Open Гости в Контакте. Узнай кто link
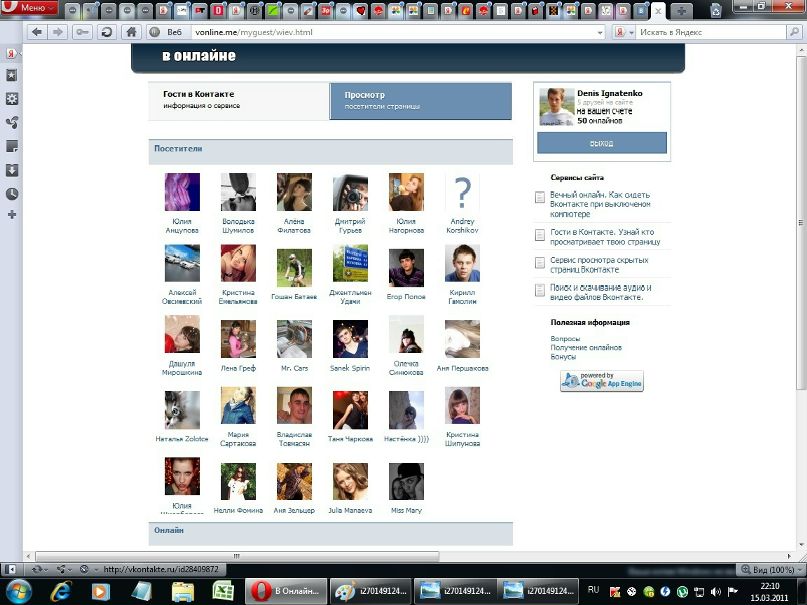The height and width of the screenshot is (605, 807). [x=605, y=237]
